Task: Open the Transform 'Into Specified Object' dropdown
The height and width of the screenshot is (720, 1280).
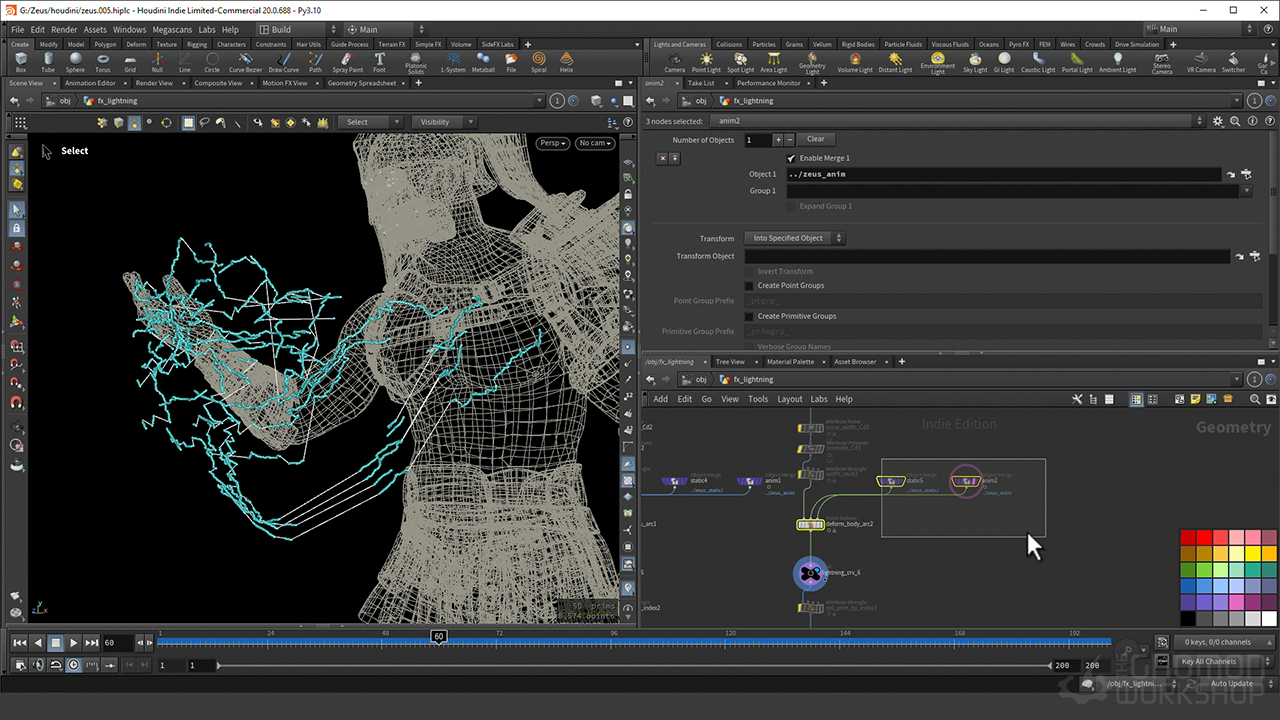Action: point(794,238)
